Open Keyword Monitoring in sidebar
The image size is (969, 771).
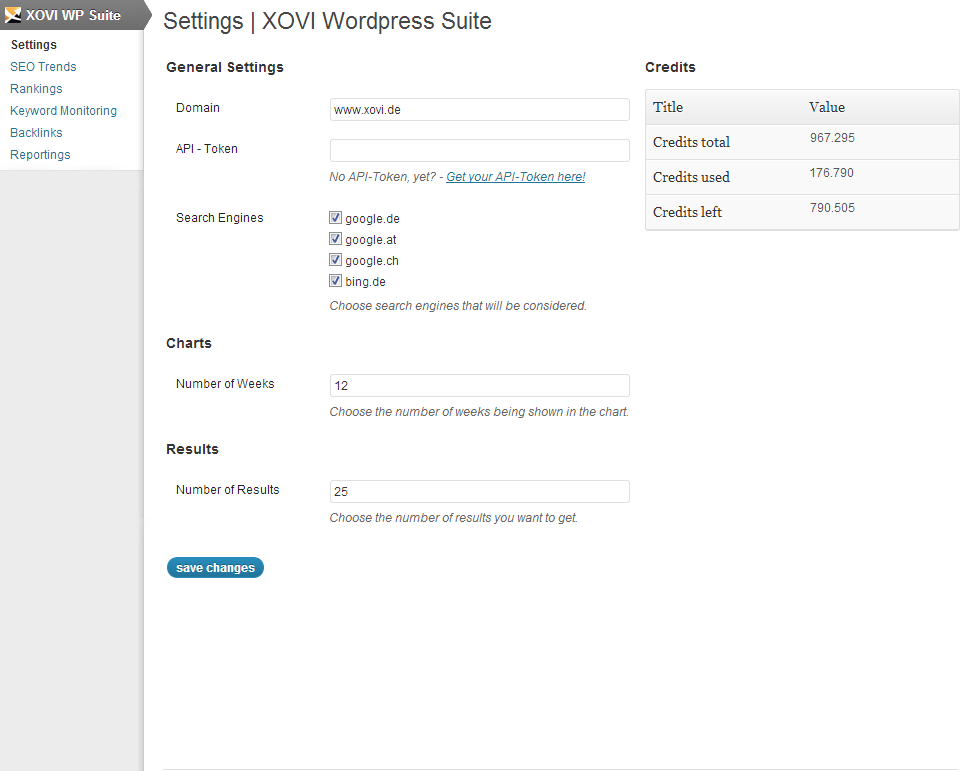click(63, 111)
